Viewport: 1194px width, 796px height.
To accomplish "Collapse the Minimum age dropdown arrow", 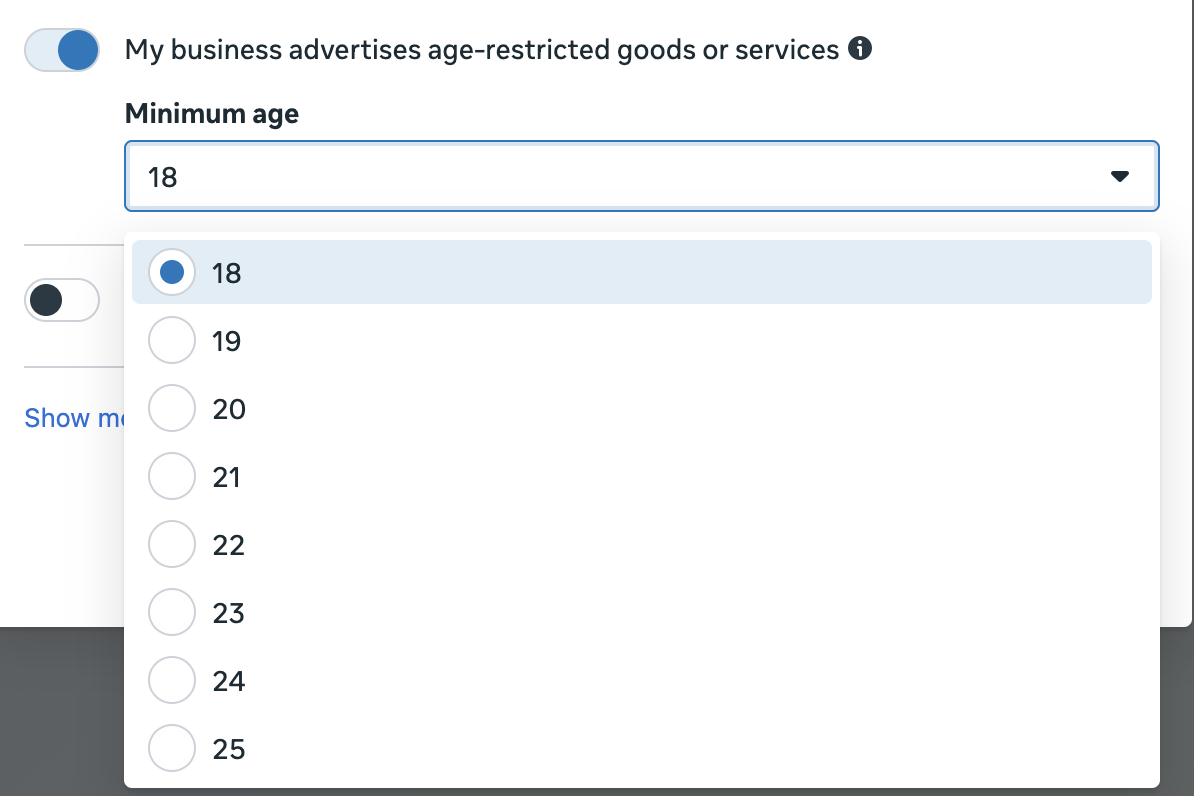I will point(1119,176).
